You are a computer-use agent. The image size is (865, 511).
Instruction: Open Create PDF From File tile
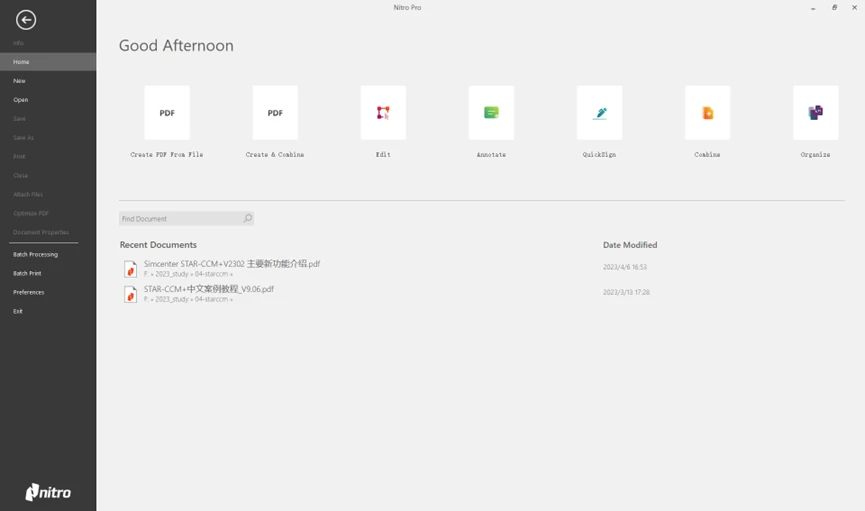point(167,113)
